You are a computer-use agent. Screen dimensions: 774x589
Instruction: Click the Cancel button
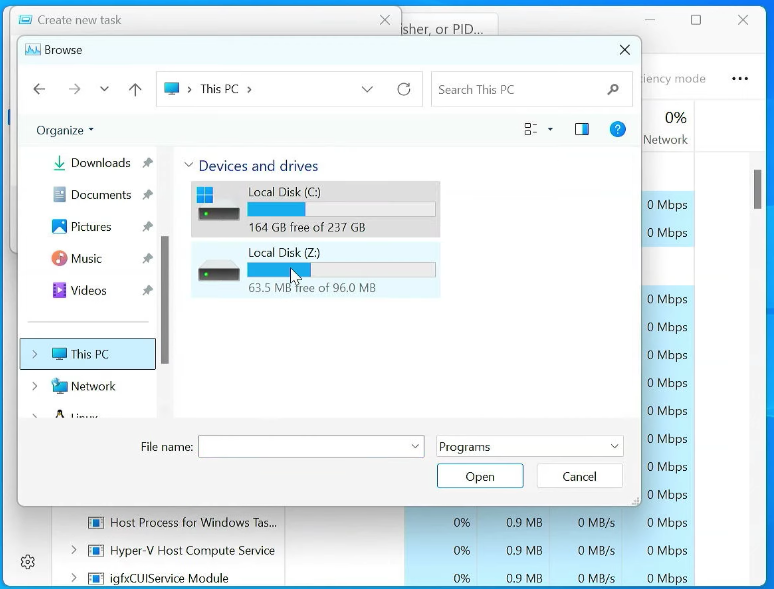[x=580, y=476]
